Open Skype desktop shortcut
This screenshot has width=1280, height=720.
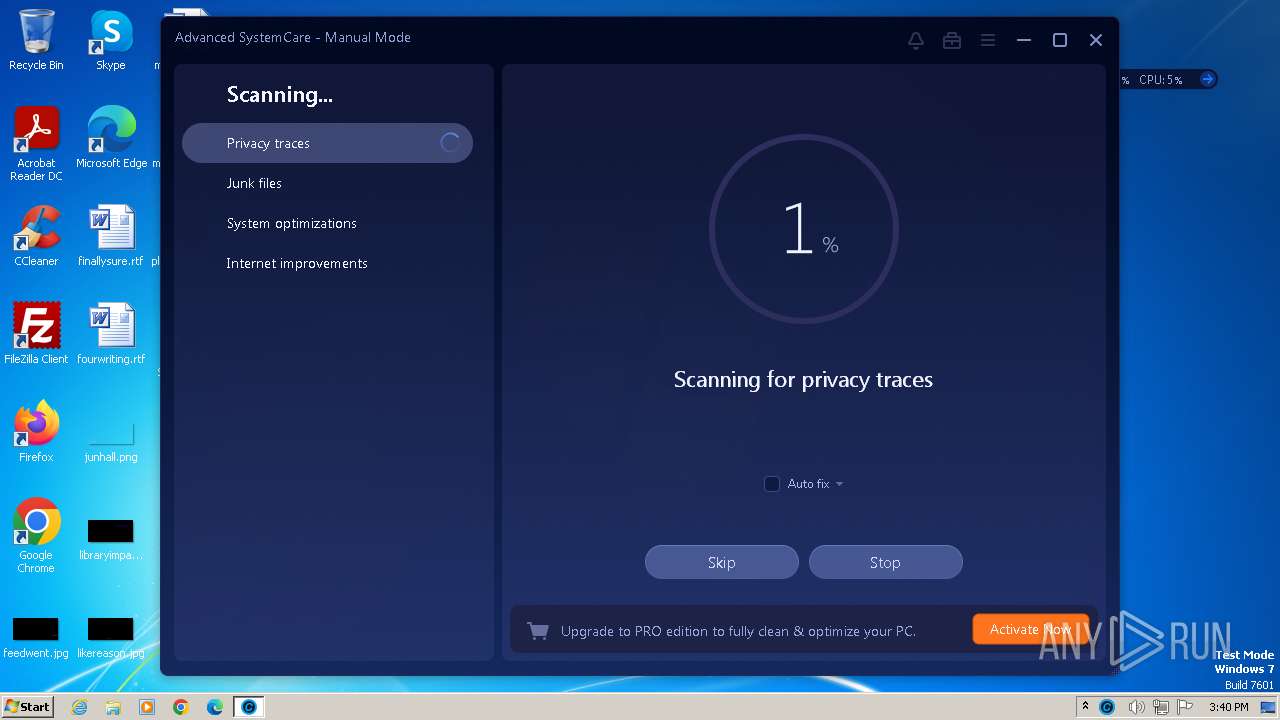click(111, 40)
